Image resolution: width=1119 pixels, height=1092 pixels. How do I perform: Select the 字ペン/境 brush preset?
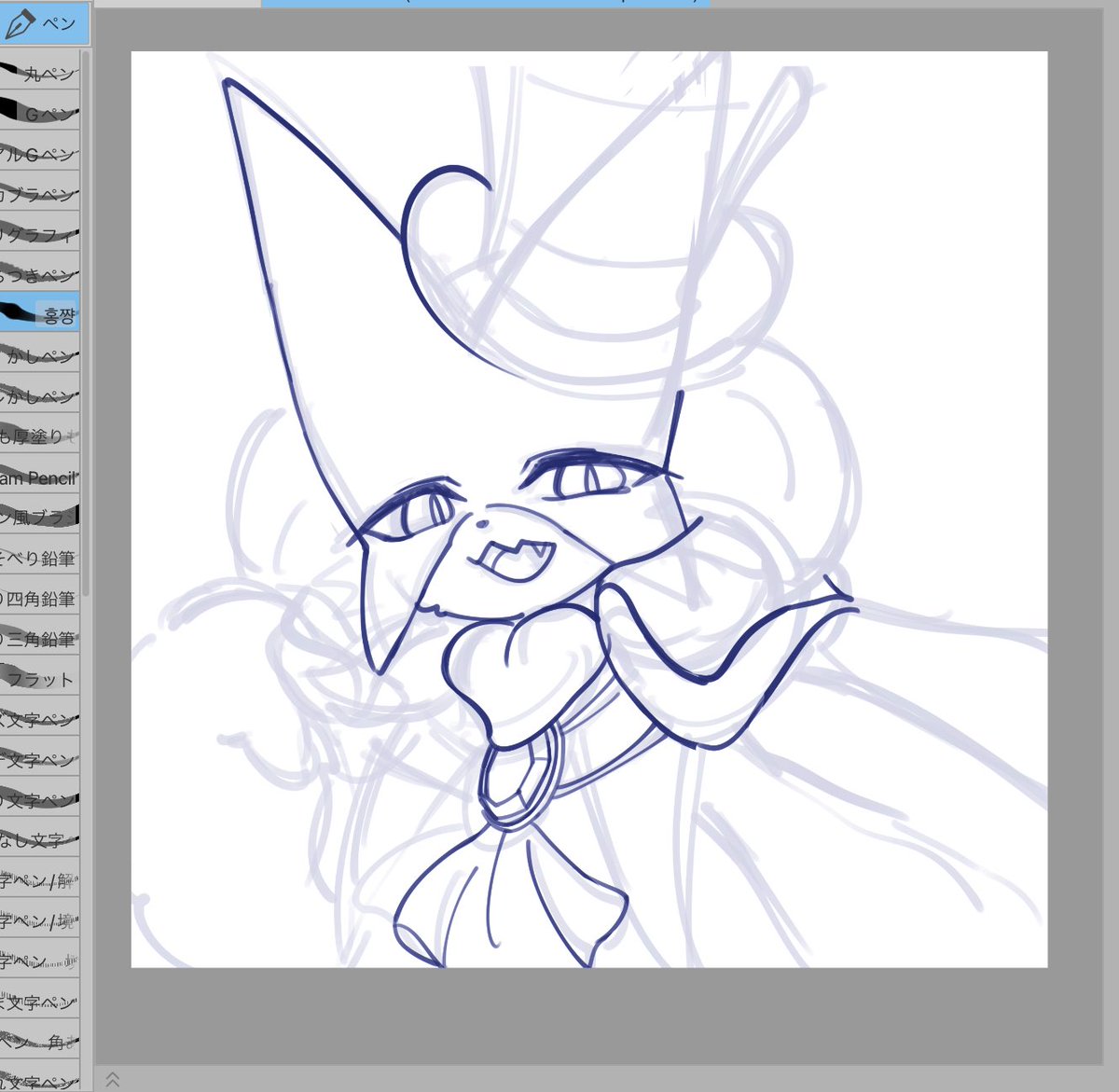(x=39, y=921)
